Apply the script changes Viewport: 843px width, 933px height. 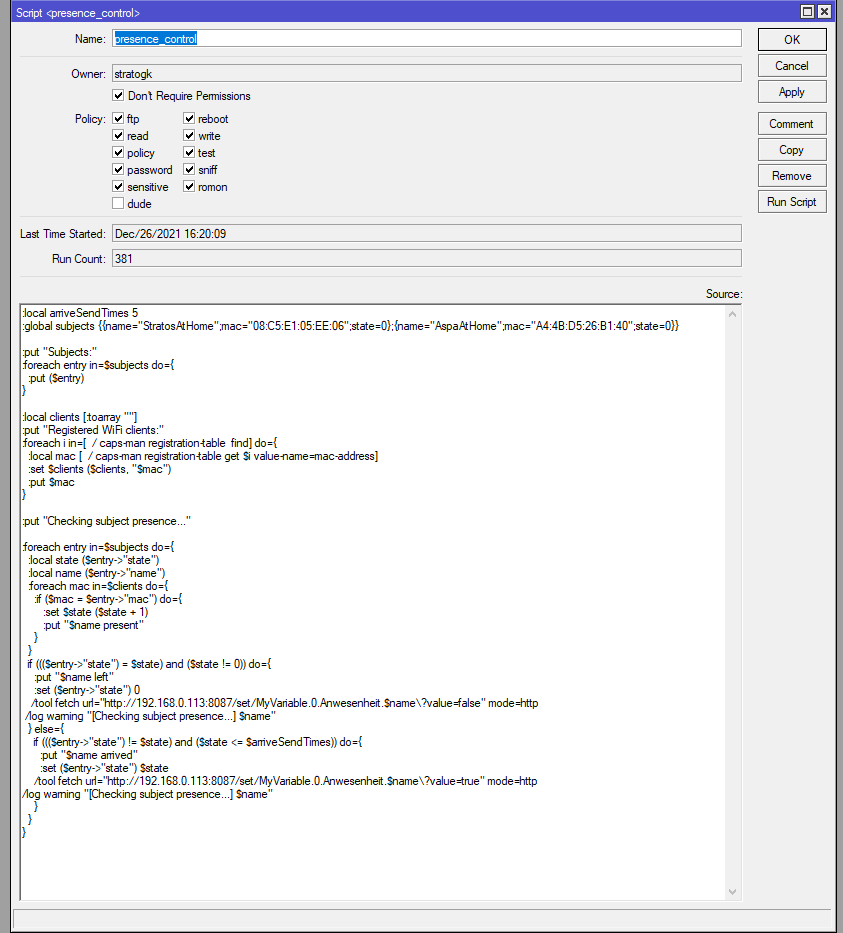[x=792, y=92]
